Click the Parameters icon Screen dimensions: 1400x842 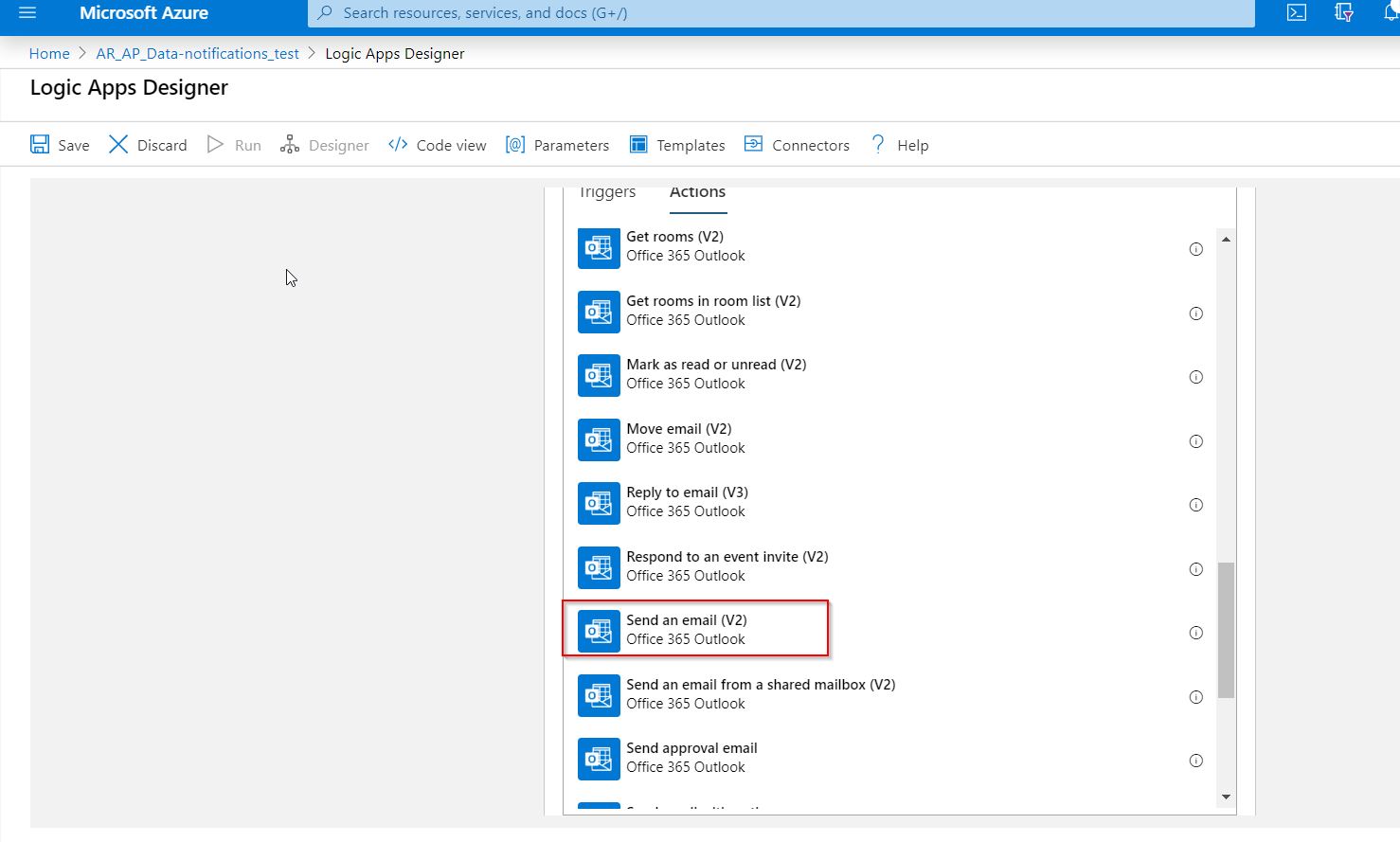pyautogui.click(x=515, y=144)
